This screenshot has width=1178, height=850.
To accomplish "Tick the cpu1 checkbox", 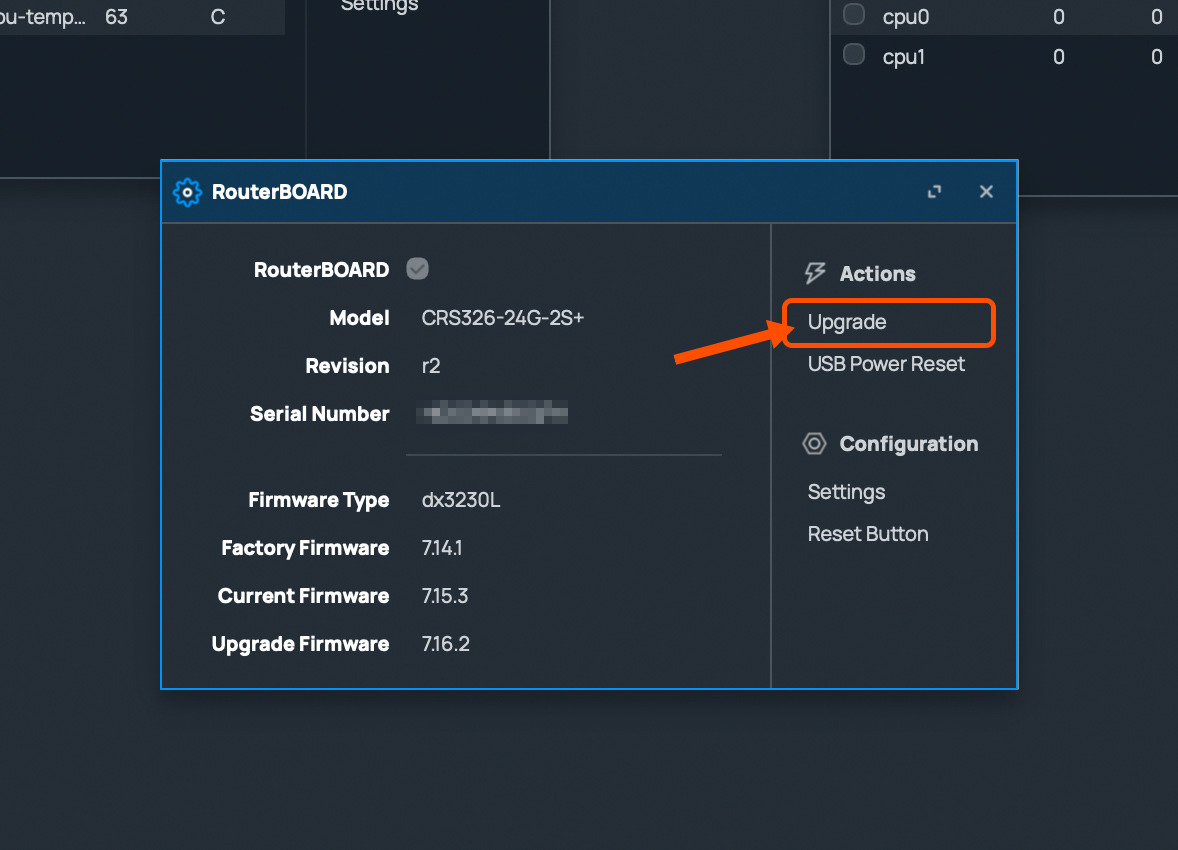I will pyautogui.click(x=853, y=54).
